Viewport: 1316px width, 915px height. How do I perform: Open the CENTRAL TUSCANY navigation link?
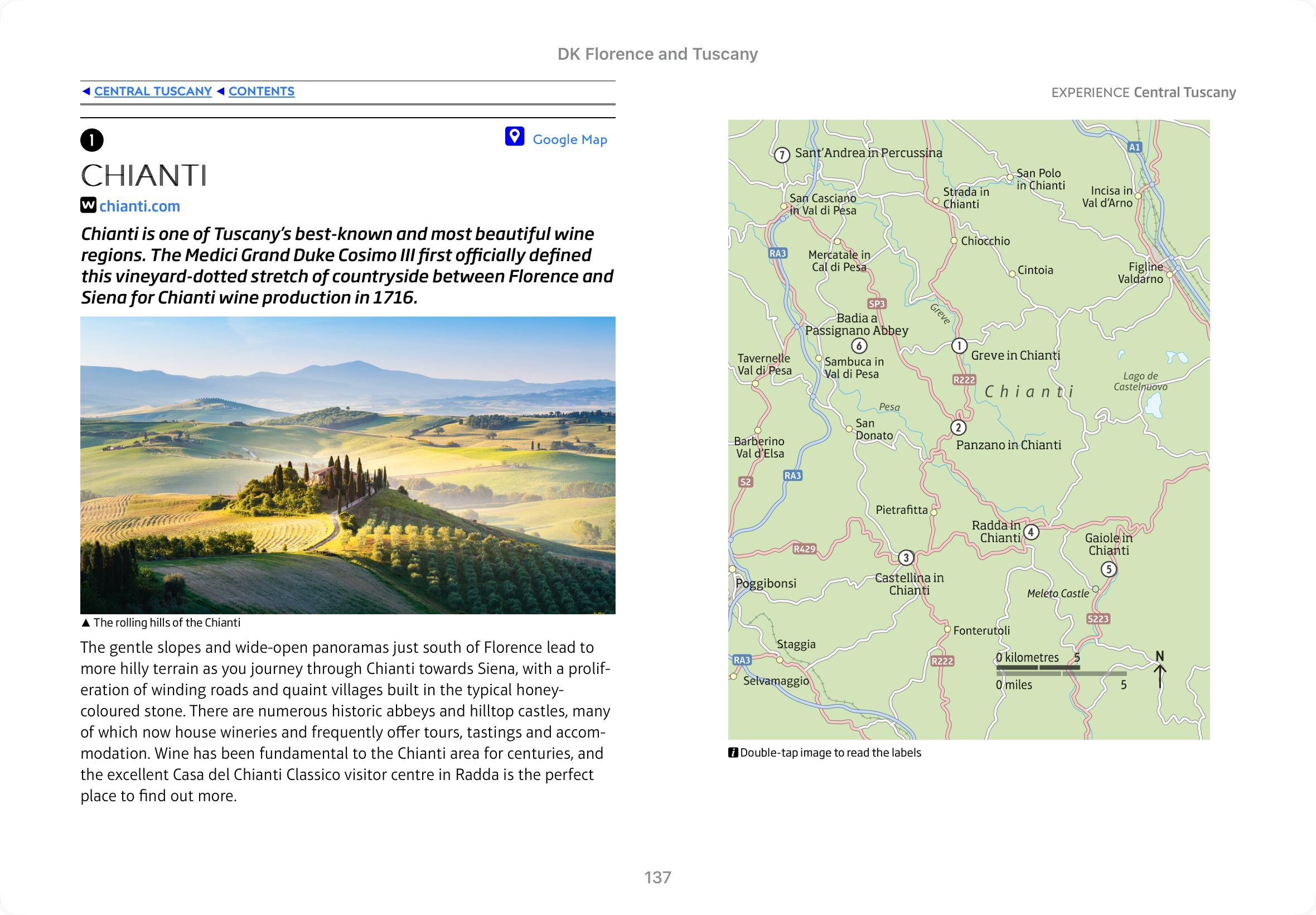tap(153, 91)
